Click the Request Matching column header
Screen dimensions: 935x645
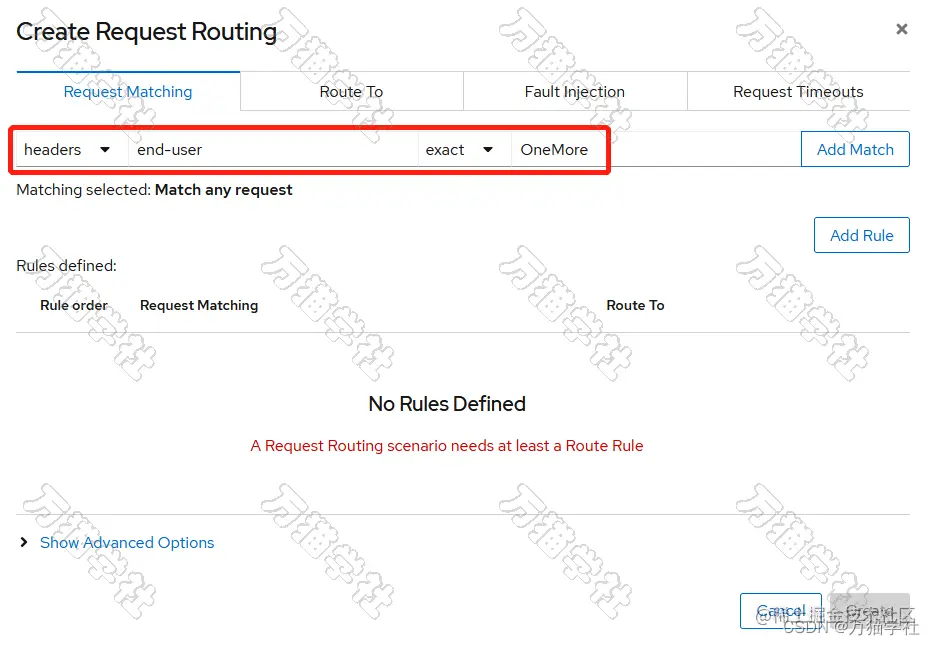click(x=199, y=305)
